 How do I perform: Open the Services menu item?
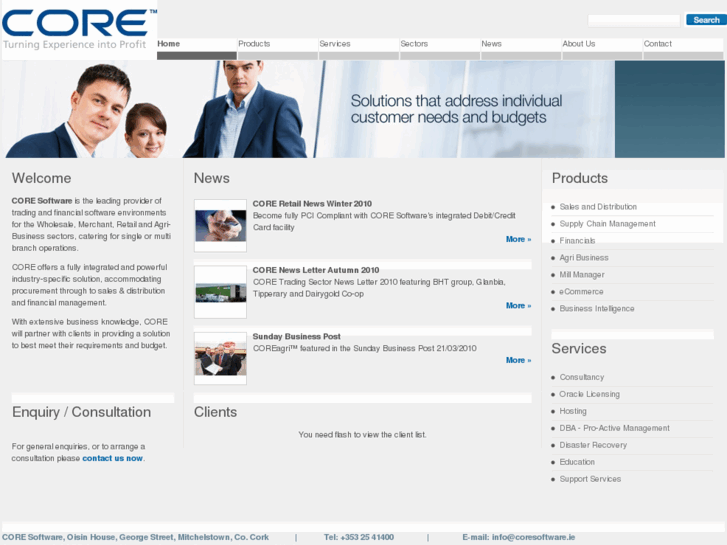click(x=359, y=49)
